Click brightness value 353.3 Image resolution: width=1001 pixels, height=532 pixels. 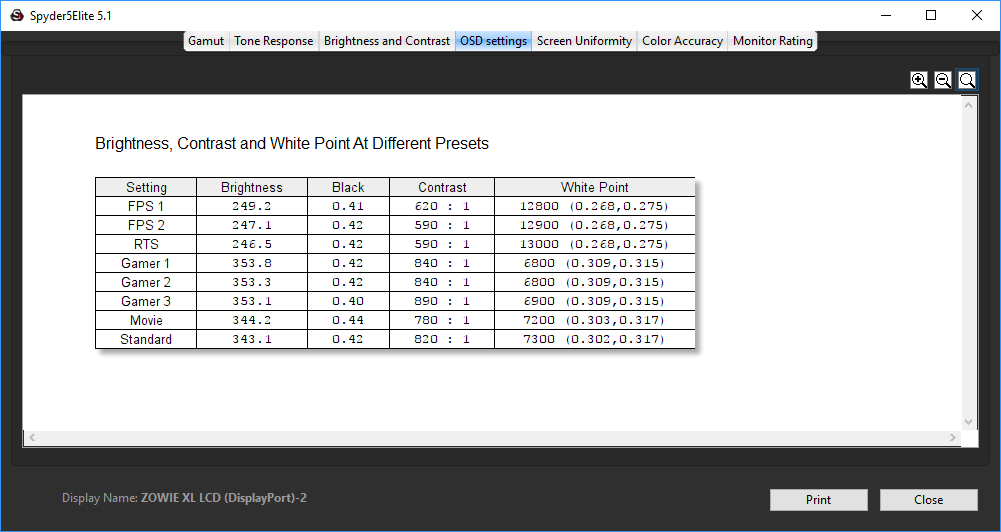coord(252,282)
